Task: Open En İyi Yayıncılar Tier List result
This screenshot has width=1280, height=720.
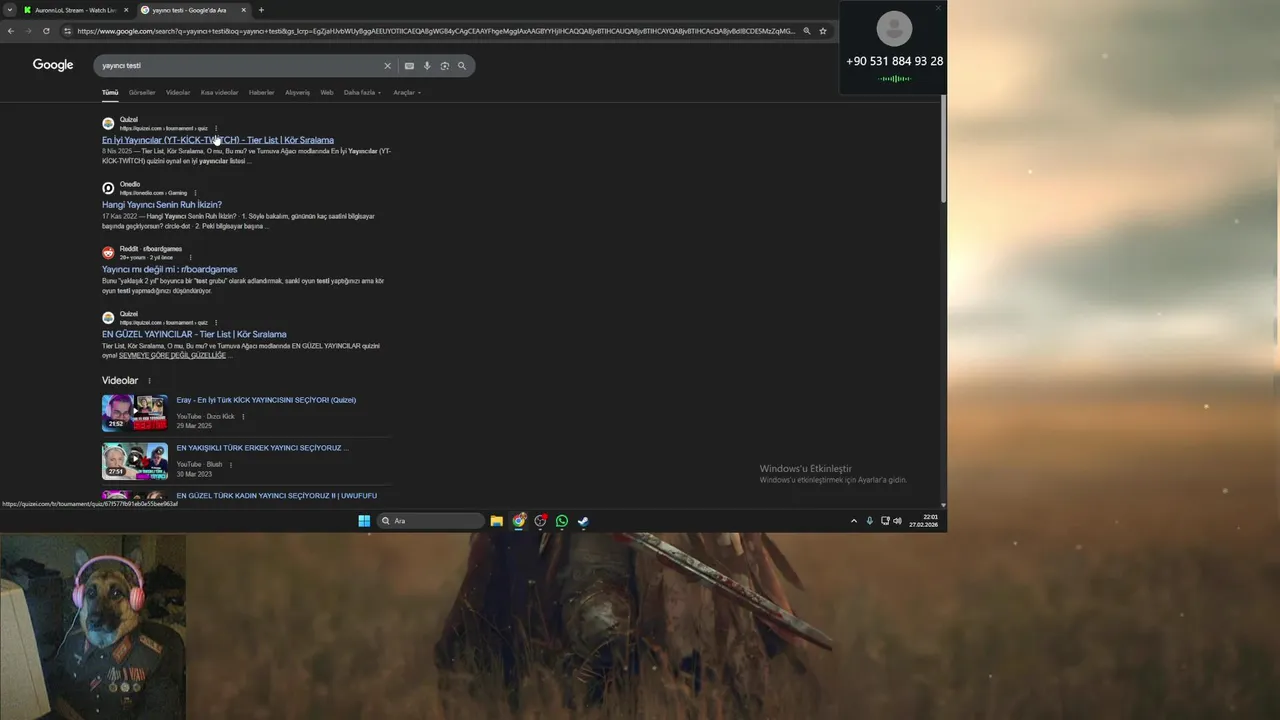Action: [218, 140]
